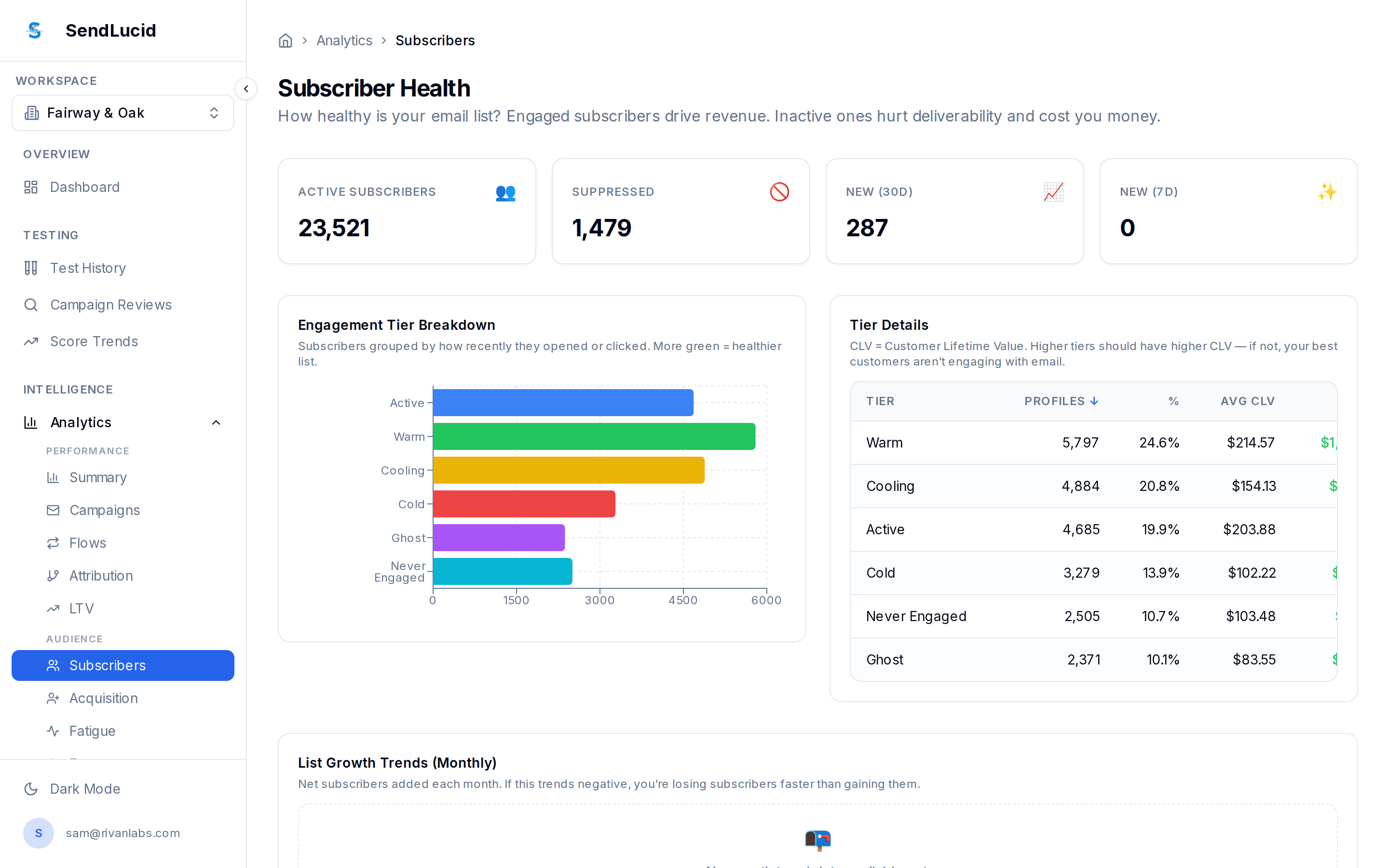Open Test History page

coord(123,268)
